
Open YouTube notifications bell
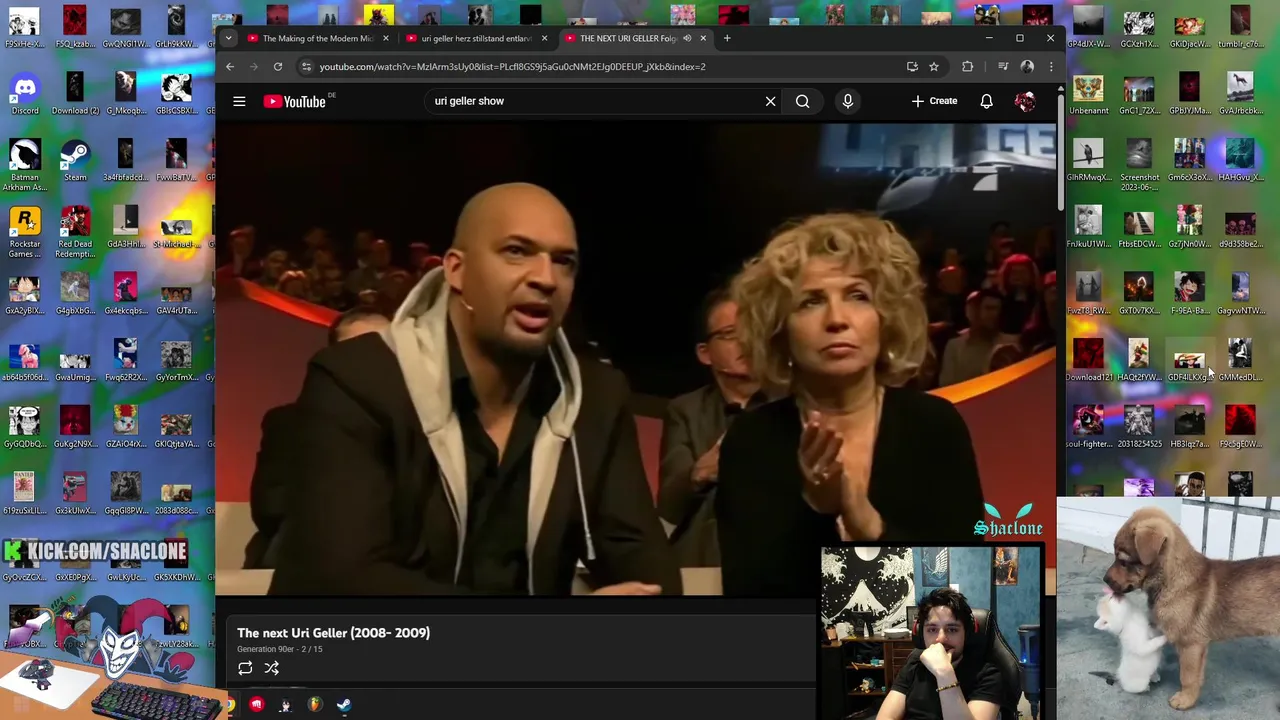click(986, 101)
